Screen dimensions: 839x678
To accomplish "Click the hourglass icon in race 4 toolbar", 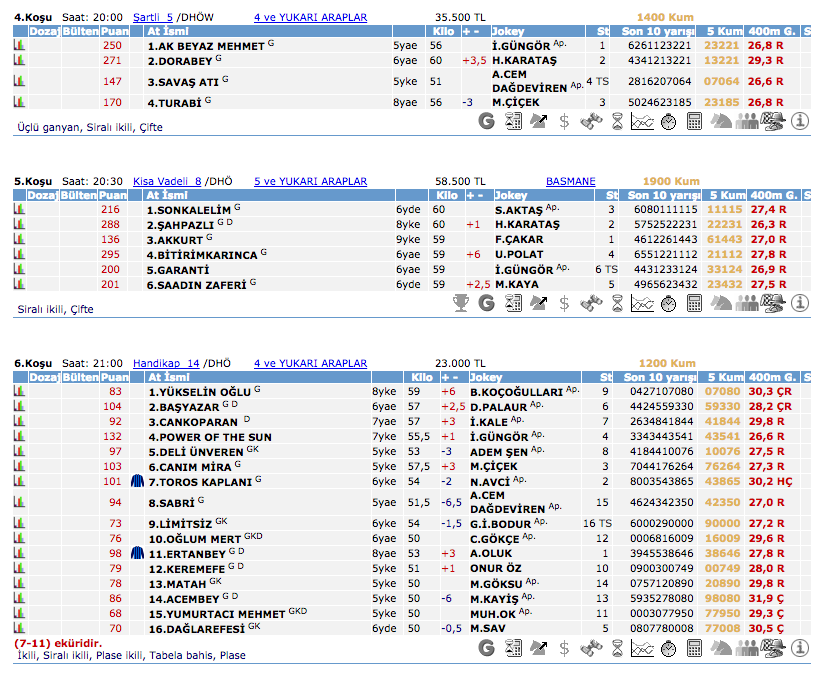I will coord(617,121).
